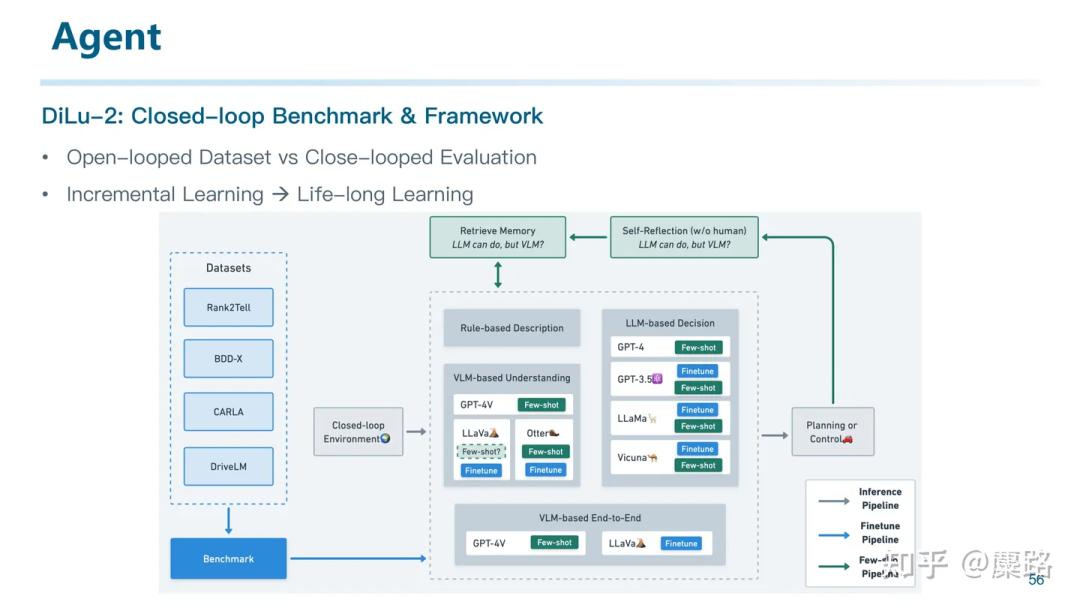This screenshot has width=1080, height=608.
Task: Click the GPT-4 label in LLM-based Decision
Action: point(631,347)
